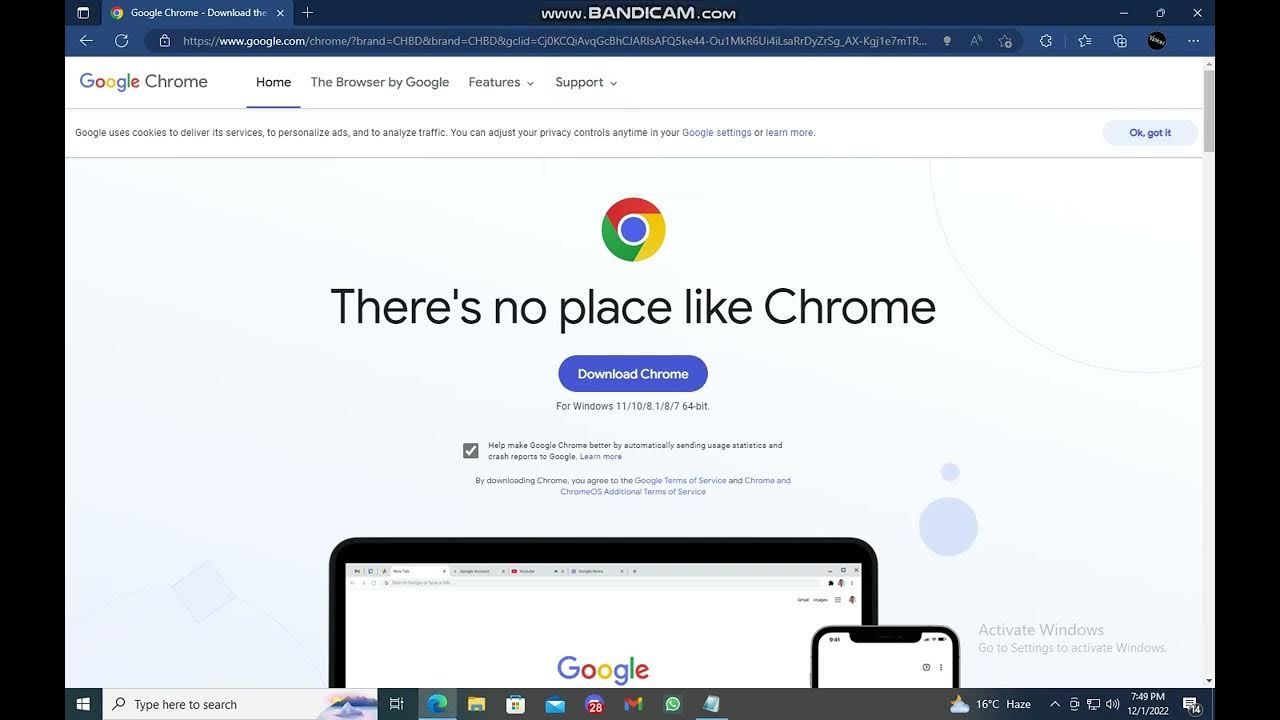Click the network icon in system tray
The image size is (1280, 720).
tap(1093, 704)
